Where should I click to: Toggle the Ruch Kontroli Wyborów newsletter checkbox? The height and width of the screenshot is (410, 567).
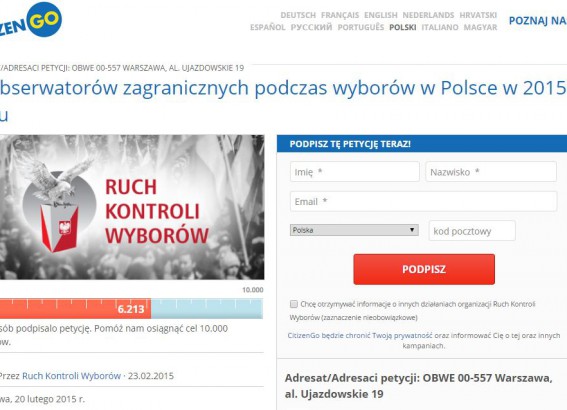(294, 304)
